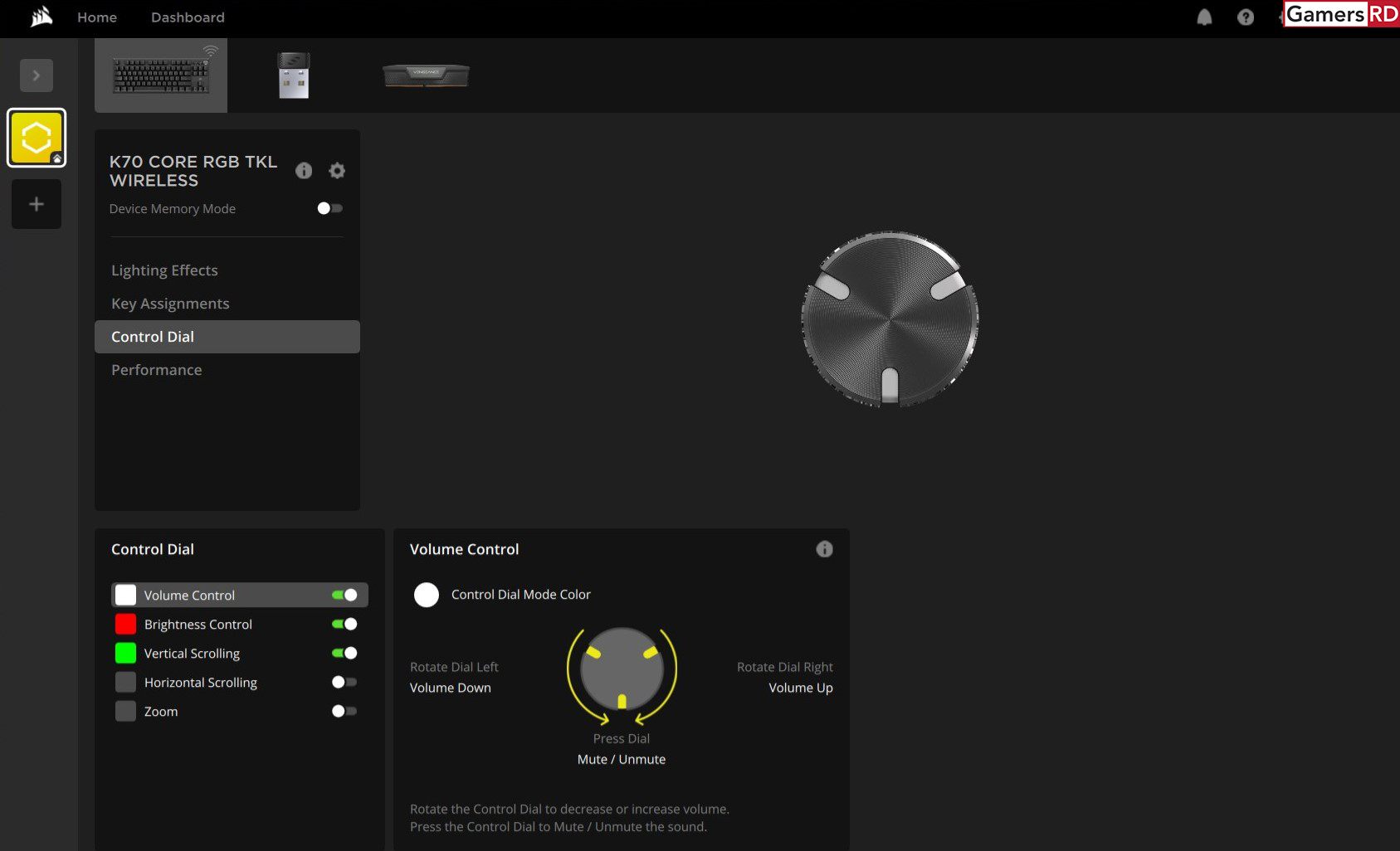Toggle Device Memory Mode switch
Image resolution: width=1400 pixels, height=851 pixels.
click(330, 208)
